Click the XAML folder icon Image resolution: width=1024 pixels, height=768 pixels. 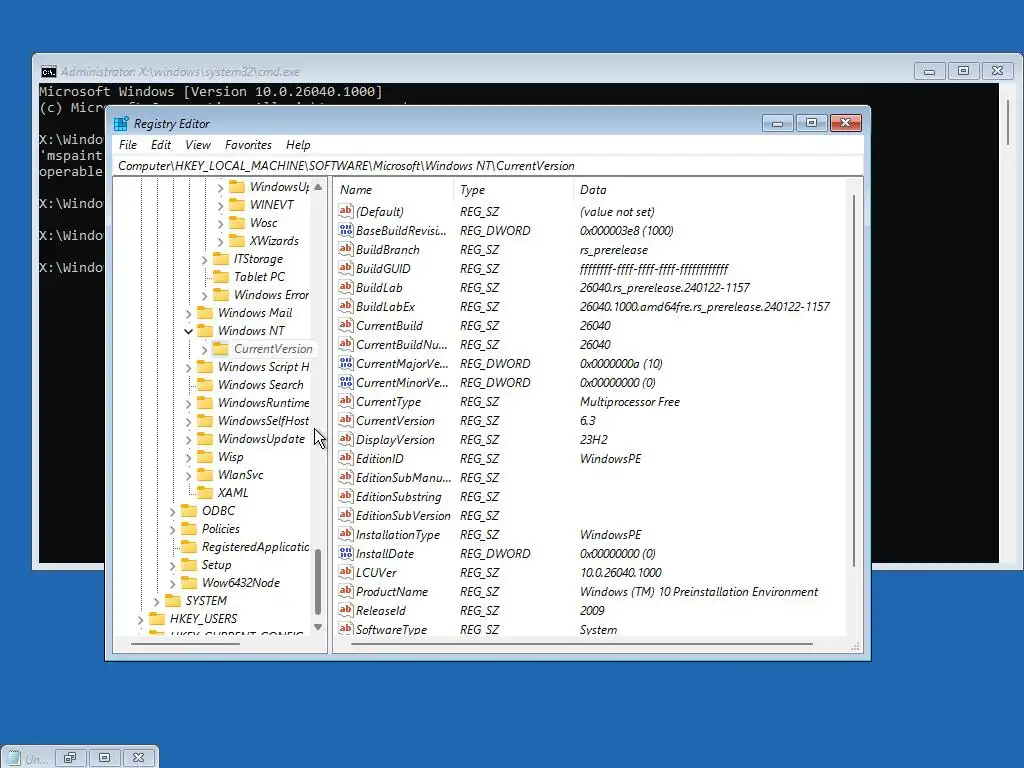pyautogui.click(x=205, y=492)
